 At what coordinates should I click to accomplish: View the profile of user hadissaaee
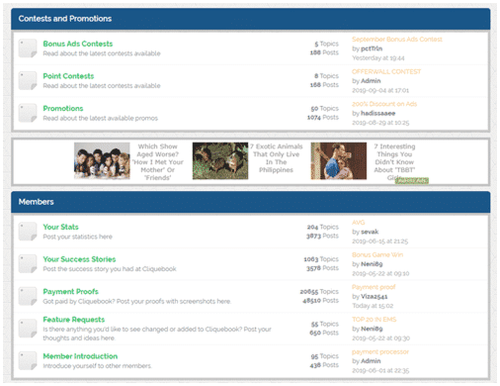[378, 113]
